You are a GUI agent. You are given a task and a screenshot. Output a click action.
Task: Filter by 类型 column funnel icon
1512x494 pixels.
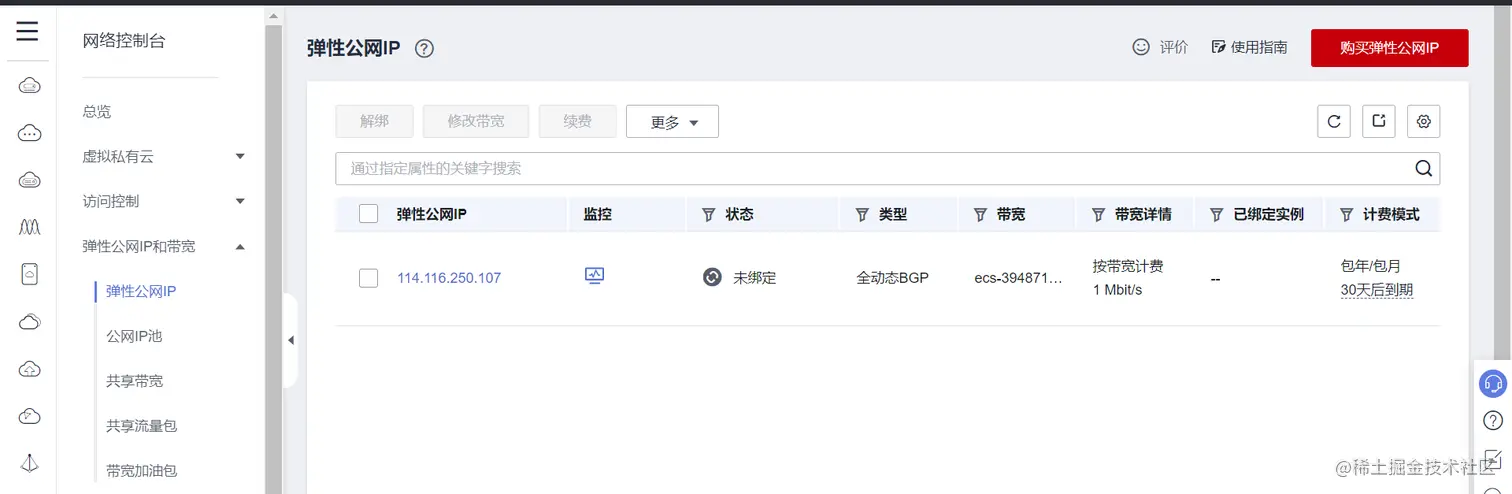(x=862, y=215)
